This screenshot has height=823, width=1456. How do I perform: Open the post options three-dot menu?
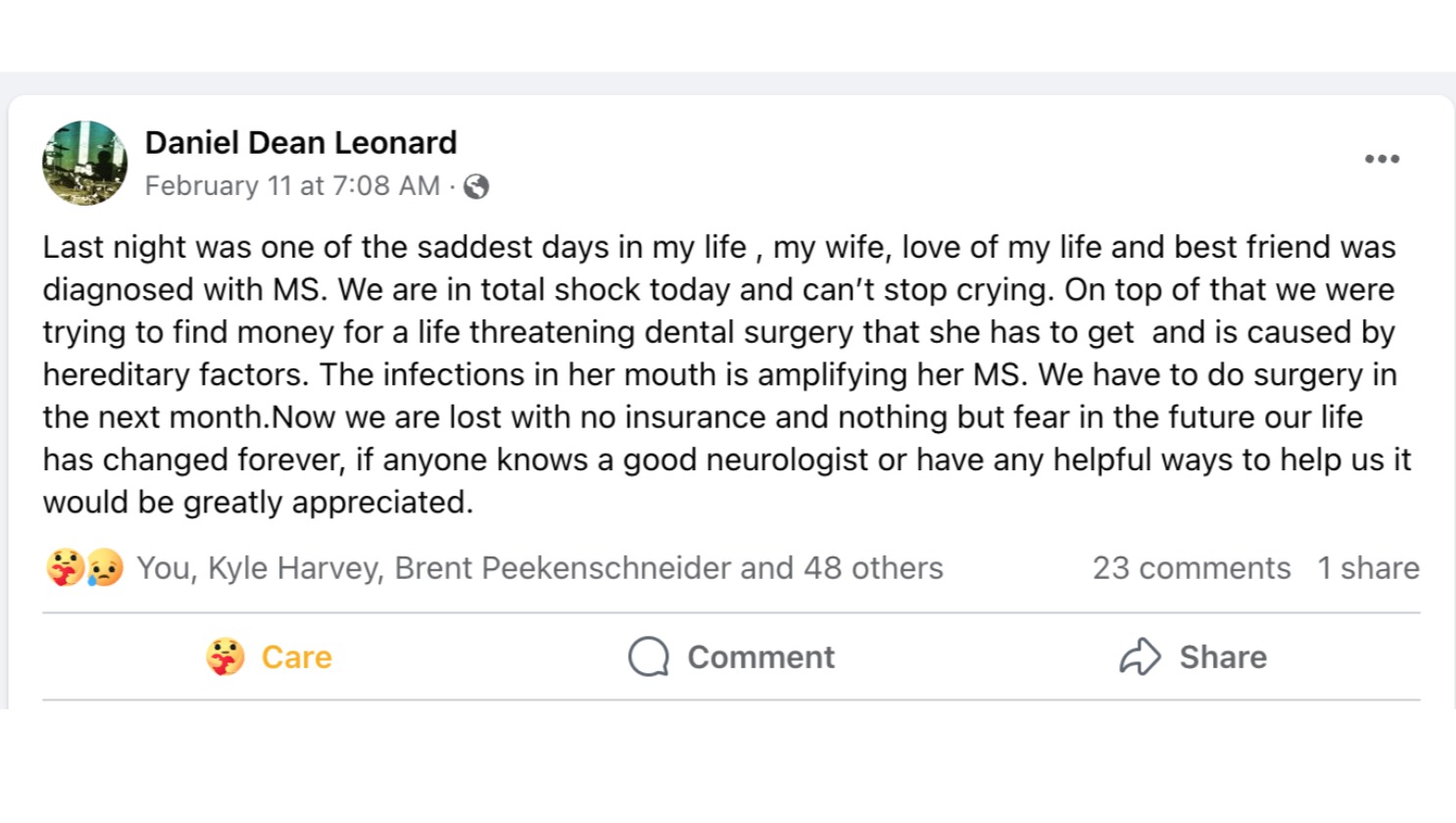click(x=1382, y=159)
